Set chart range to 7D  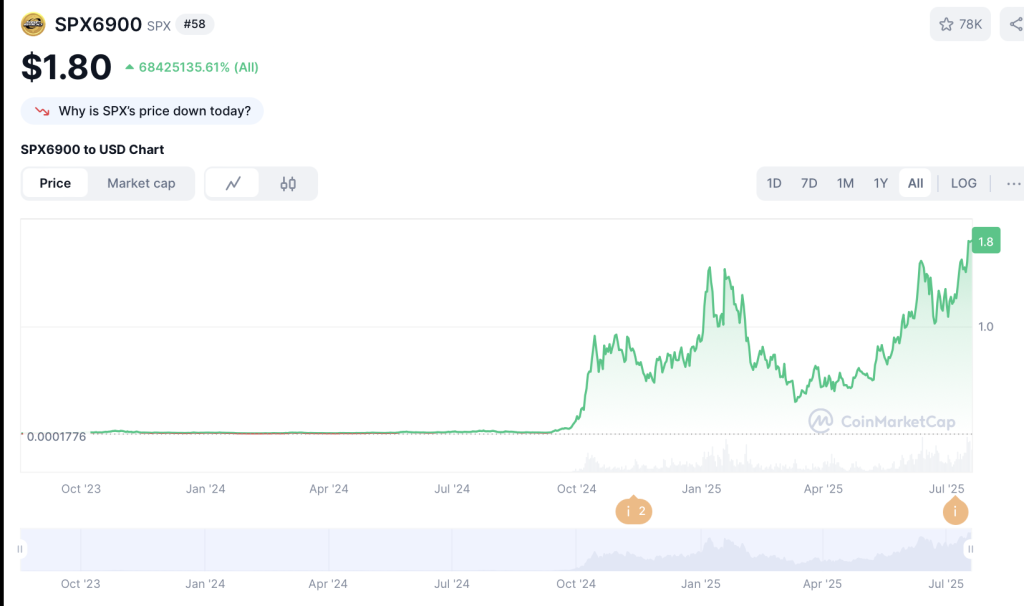click(809, 183)
